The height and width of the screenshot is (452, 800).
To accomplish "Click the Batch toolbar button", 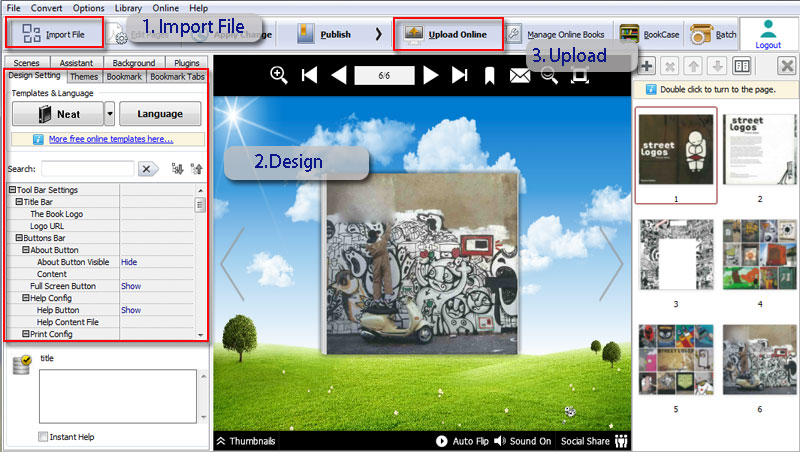I will (713, 34).
